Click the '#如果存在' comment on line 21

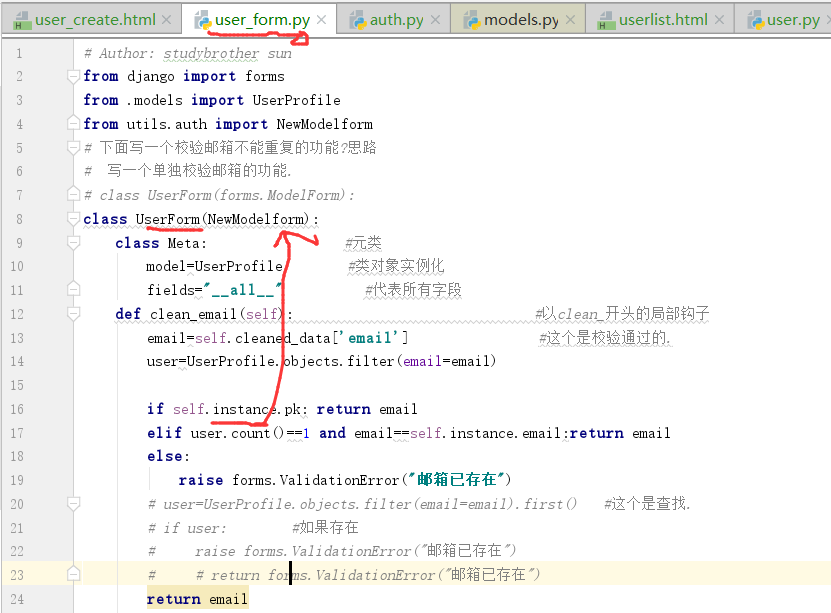pos(325,527)
